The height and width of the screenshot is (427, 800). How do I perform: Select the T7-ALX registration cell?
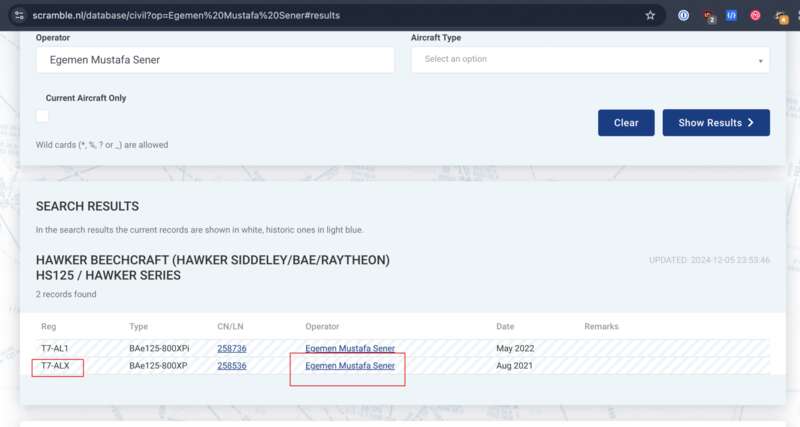[56, 366]
